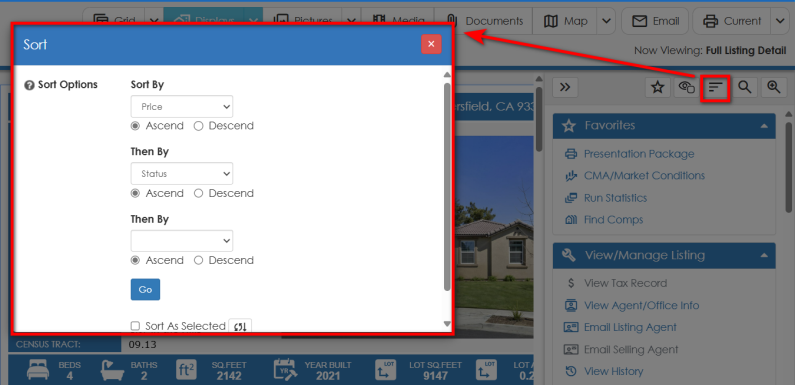Open the Then By Status dropdown

182,173
